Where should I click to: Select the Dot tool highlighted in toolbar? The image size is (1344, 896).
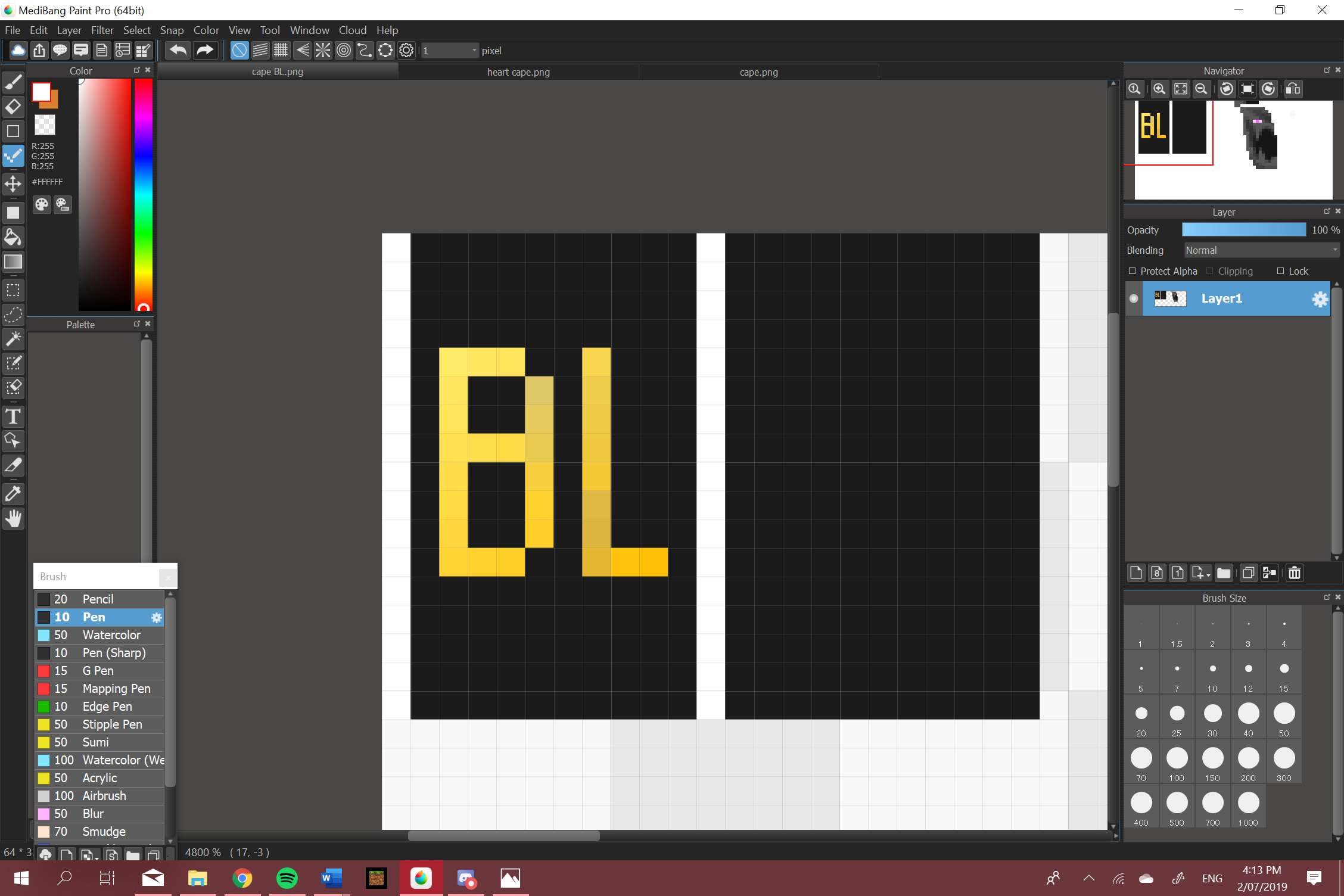coord(13,156)
